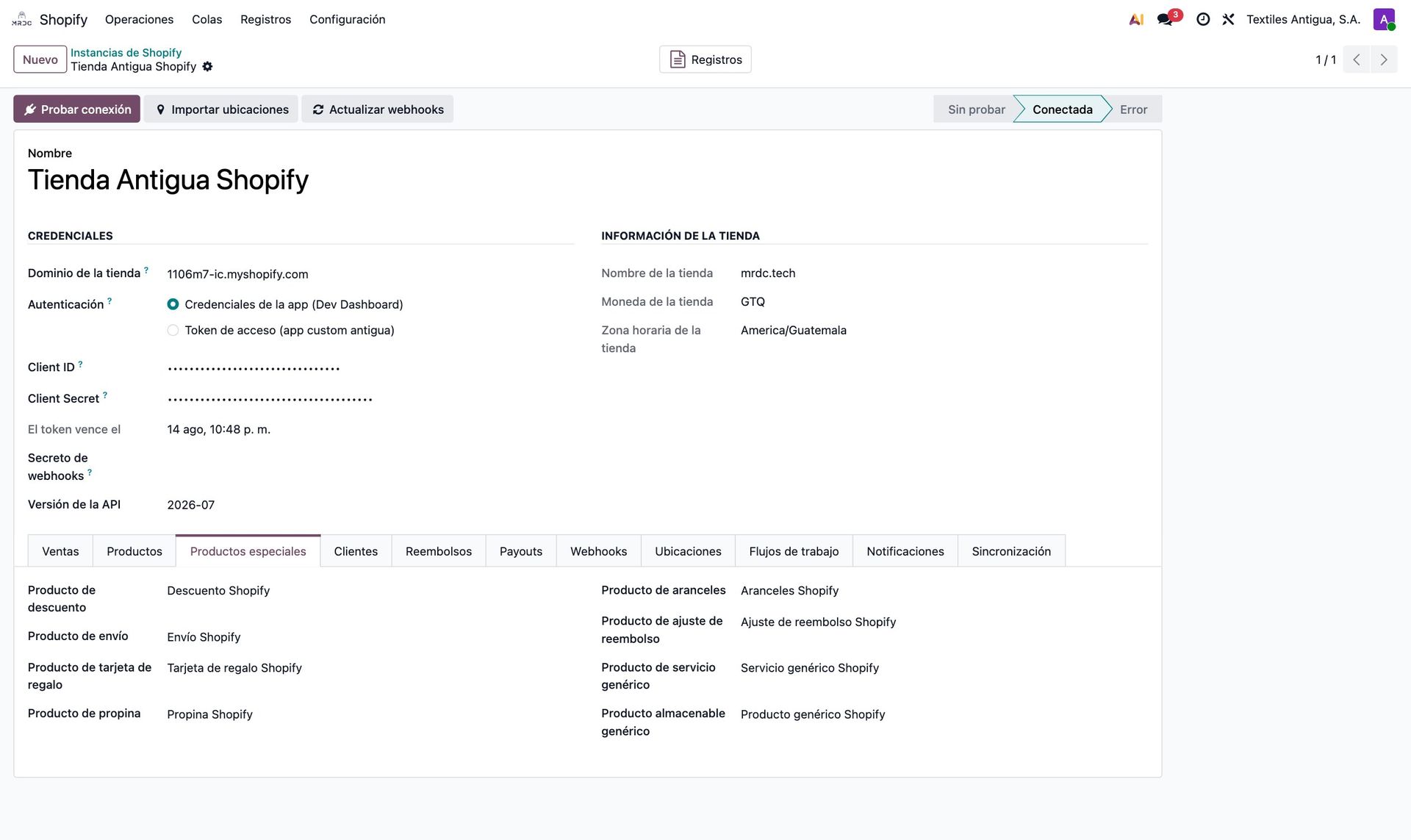Open the chat messages icon with badge
This screenshot has height=840, width=1411.
1166,19
